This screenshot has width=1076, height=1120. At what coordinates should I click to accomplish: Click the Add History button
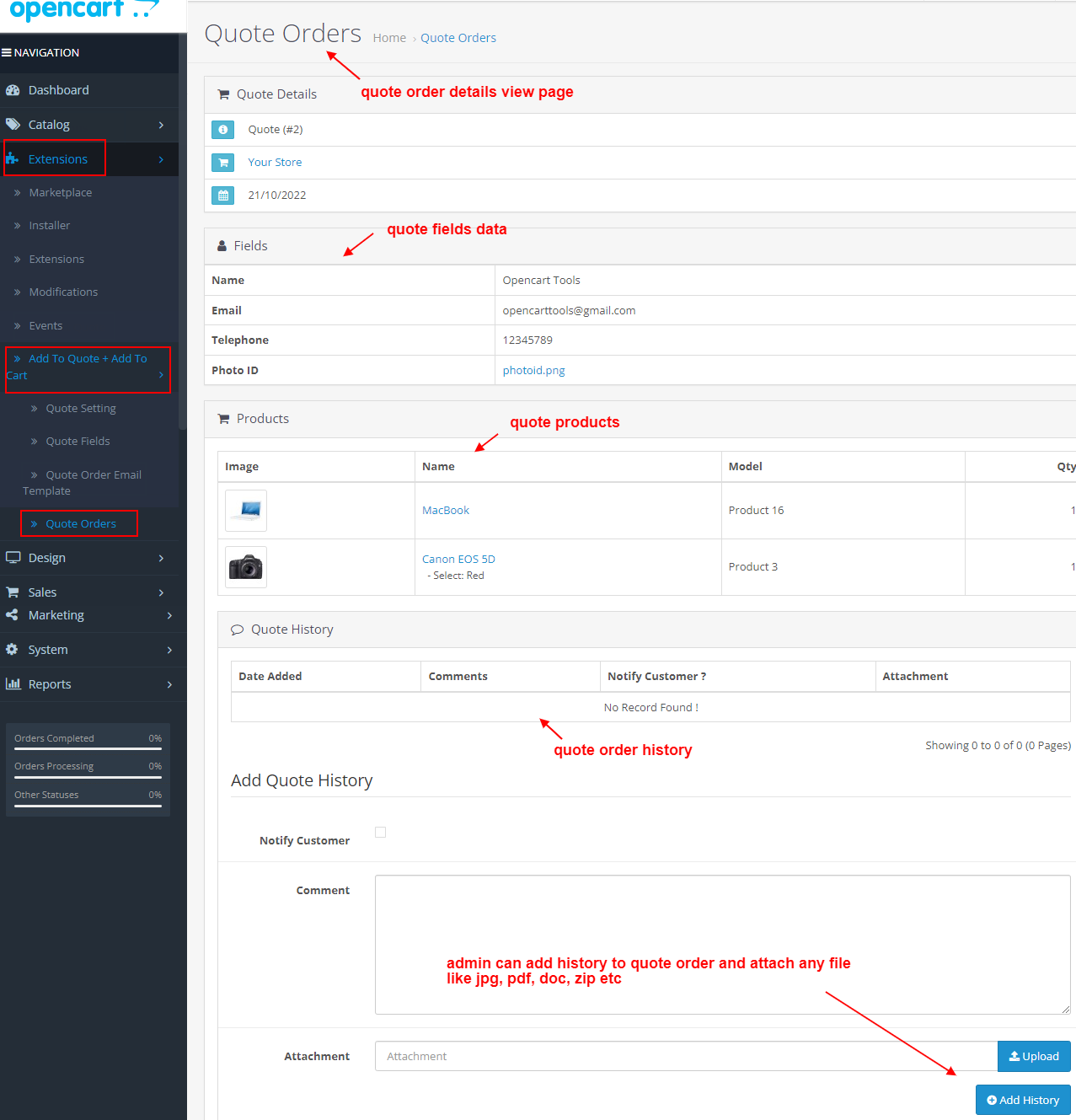pos(1023,1101)
